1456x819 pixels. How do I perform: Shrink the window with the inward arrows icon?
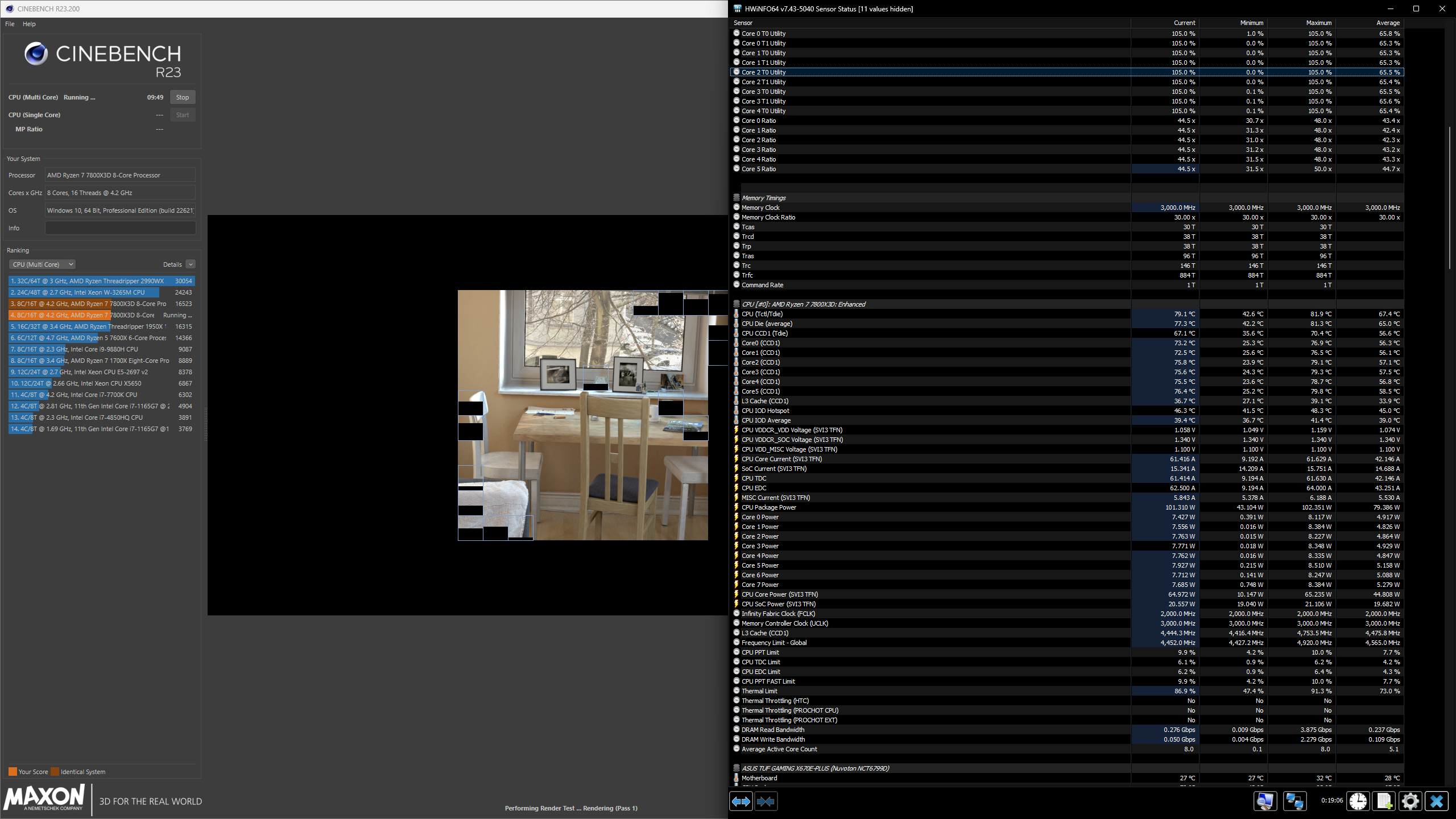tap(766, 801)
